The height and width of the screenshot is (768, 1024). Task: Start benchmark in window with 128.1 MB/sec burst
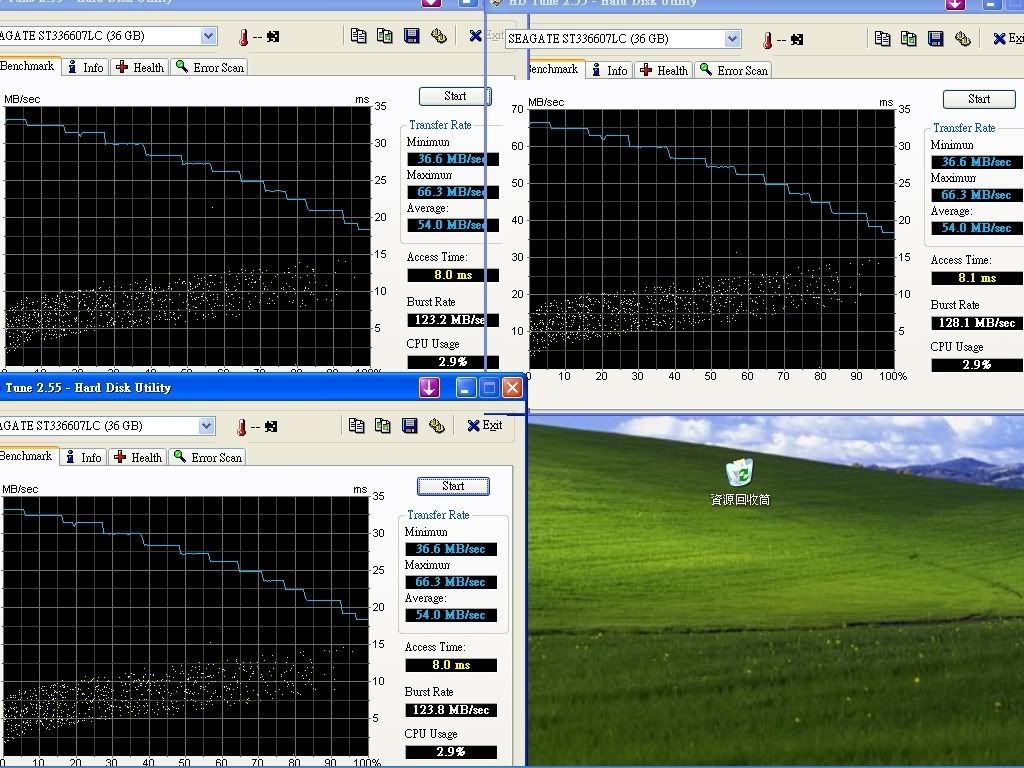point(979,99)
